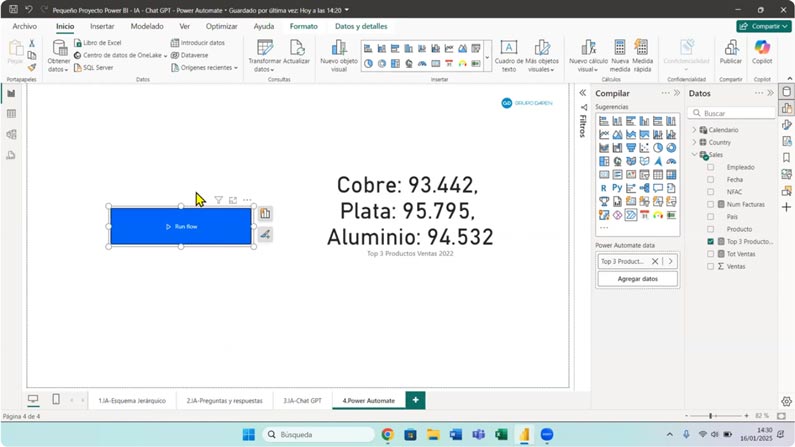This screenshot has height=447, width=795.
Task: Click the Publicar icon
Action: click(731, 47)
